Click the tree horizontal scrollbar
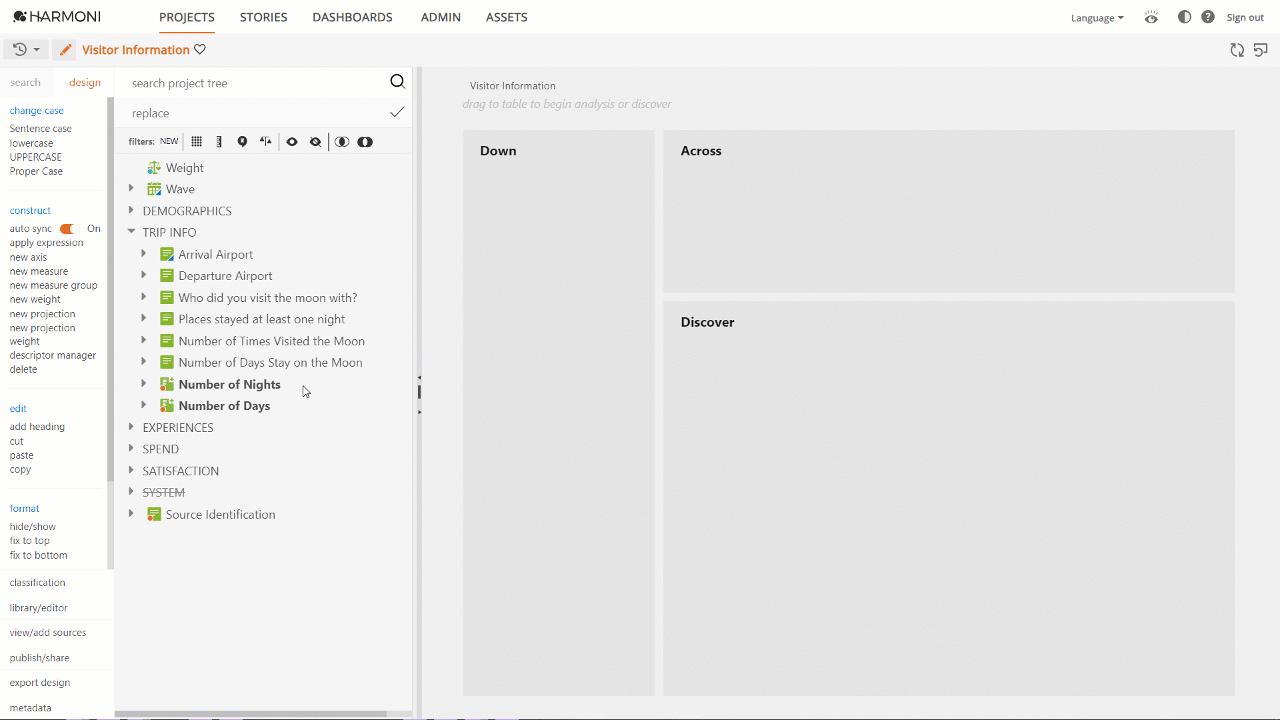This screenshot has height=720, width=1280. (251, 714)
